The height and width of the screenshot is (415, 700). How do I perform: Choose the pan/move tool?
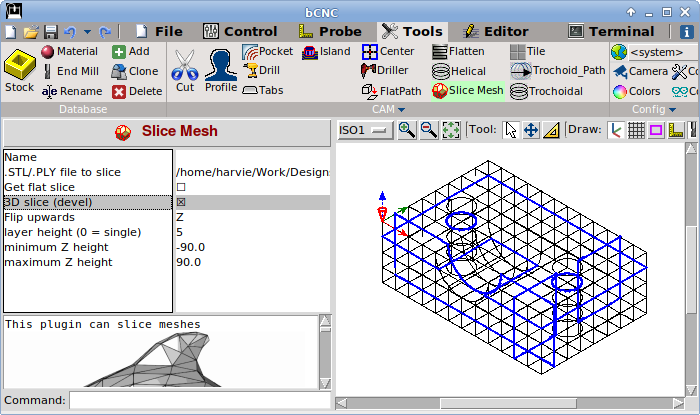[x=531, y=130]
